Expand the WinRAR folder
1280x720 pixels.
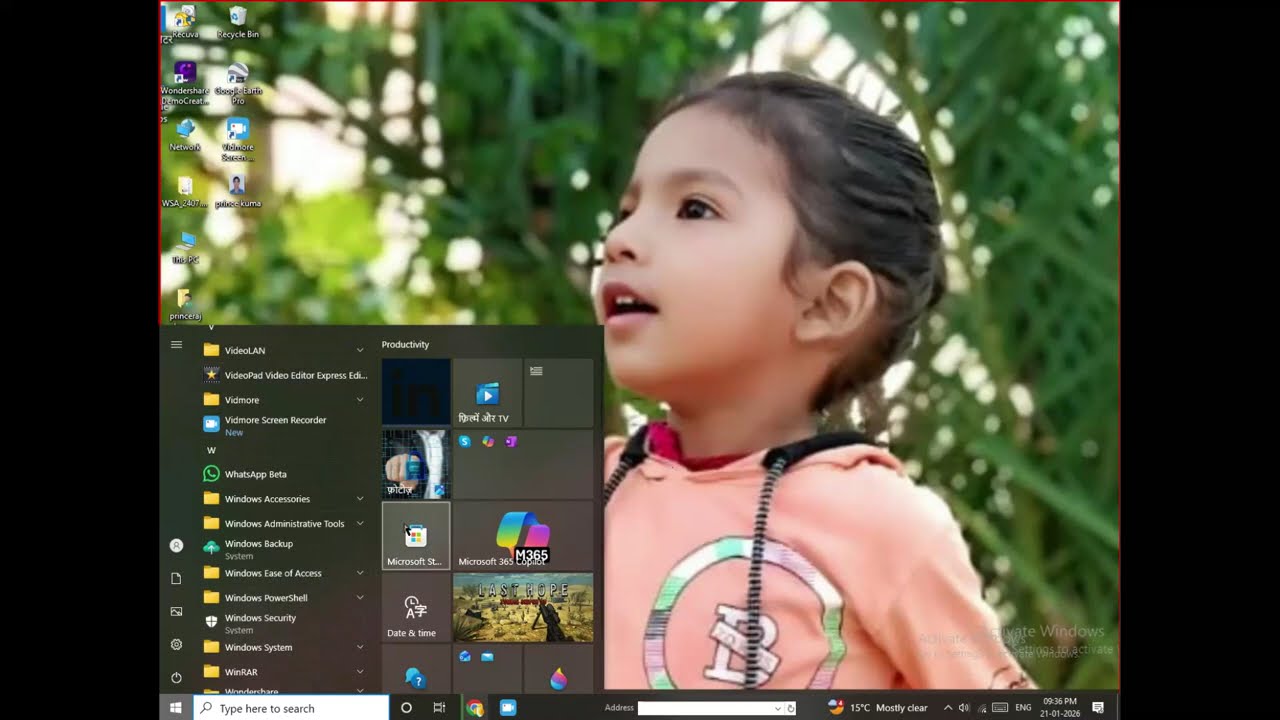pyautogui.click(x=285, y=672)
